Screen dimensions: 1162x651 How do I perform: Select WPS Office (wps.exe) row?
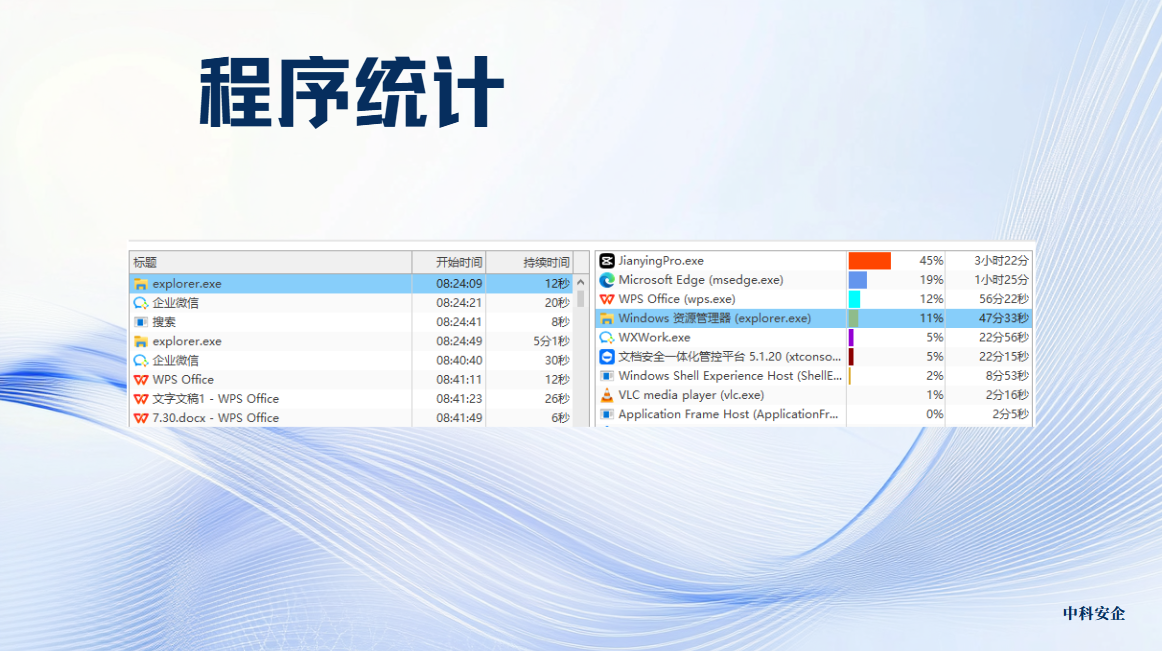coord(814,300)
